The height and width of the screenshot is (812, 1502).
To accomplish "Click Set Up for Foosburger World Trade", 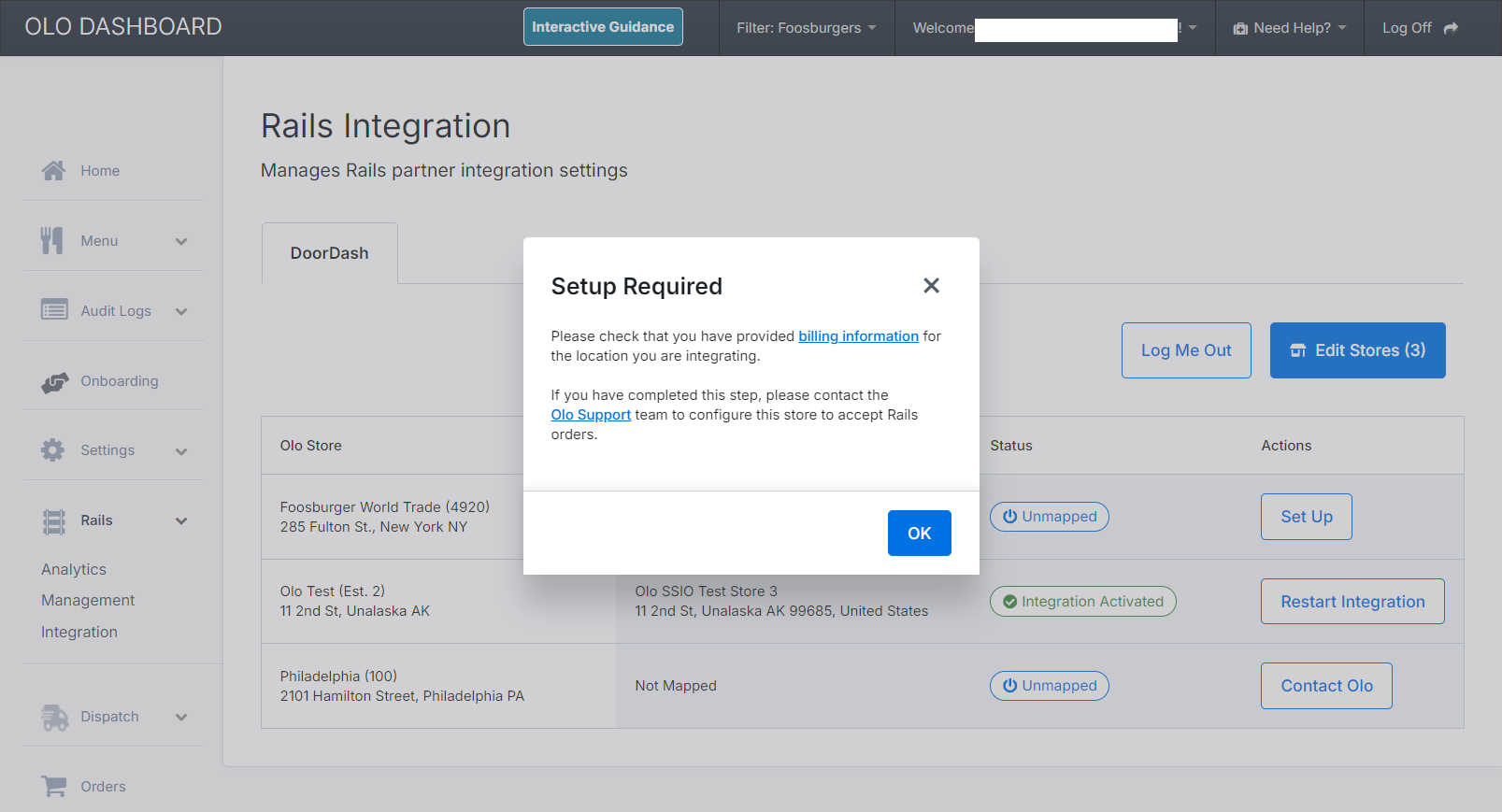I will tap(1307, 517).
